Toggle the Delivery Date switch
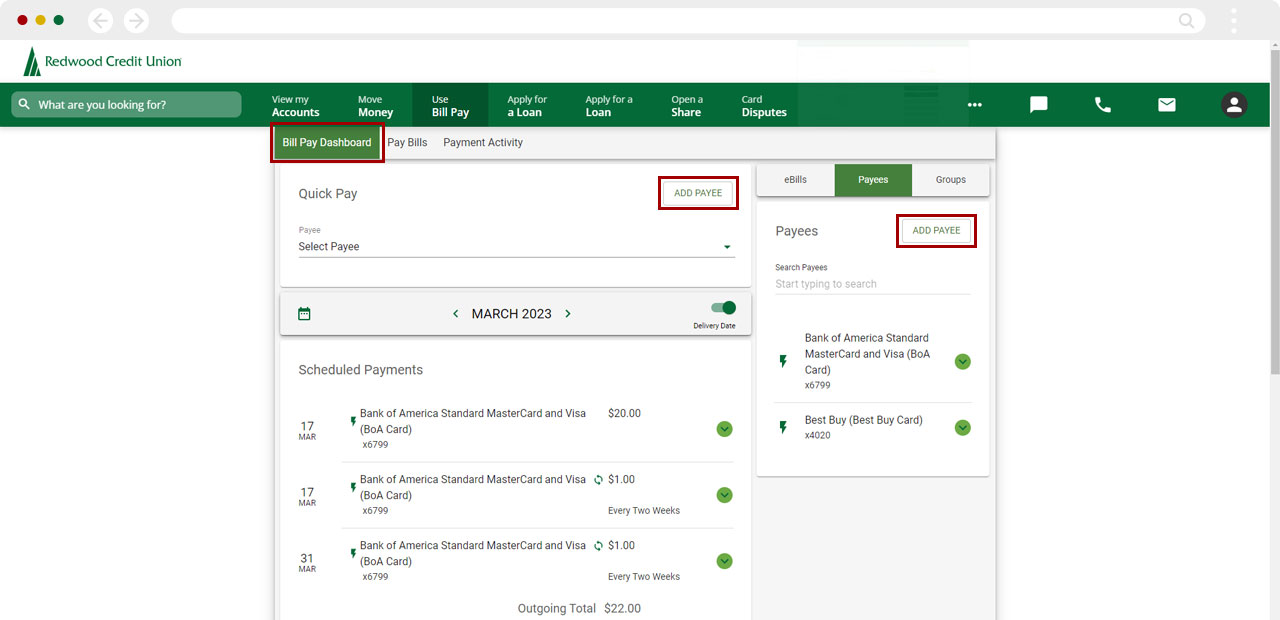Screen dimensions: 1280x620 click(723, 308)
